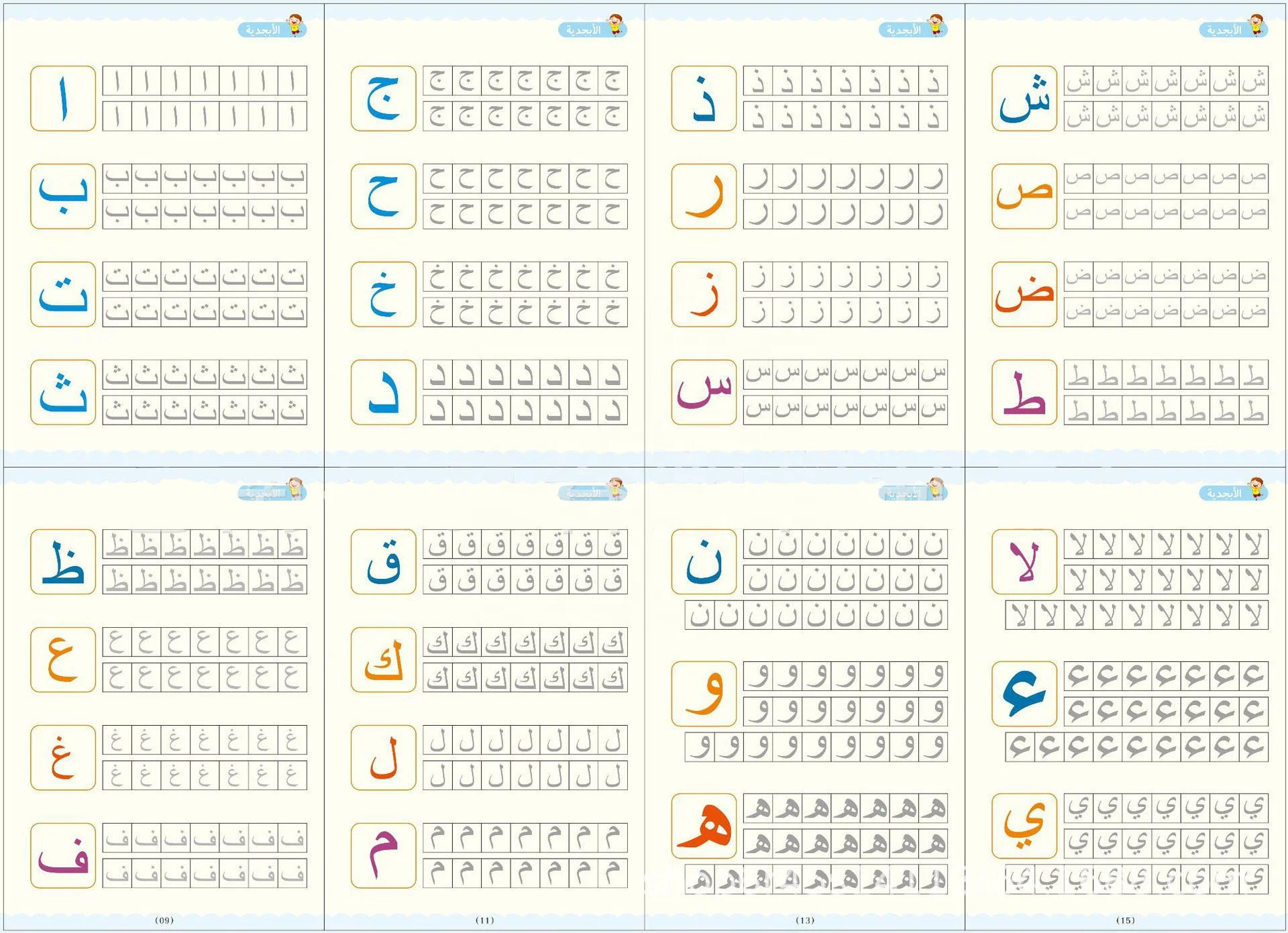Viewport: 1288px width, 933px height.
Task: Select the purple Meem (م) letter card
Action: pyautogui.click(x=384, y=855)
